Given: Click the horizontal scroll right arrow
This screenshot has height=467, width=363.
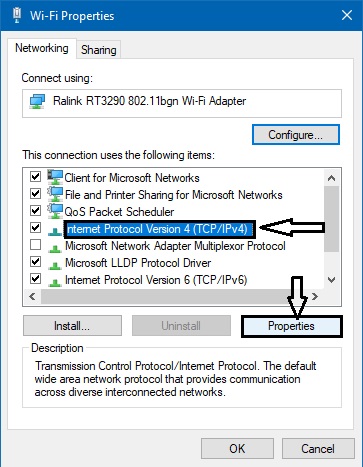Looking at the screenshot, I should pyautogui.click(x=315, y=296).
